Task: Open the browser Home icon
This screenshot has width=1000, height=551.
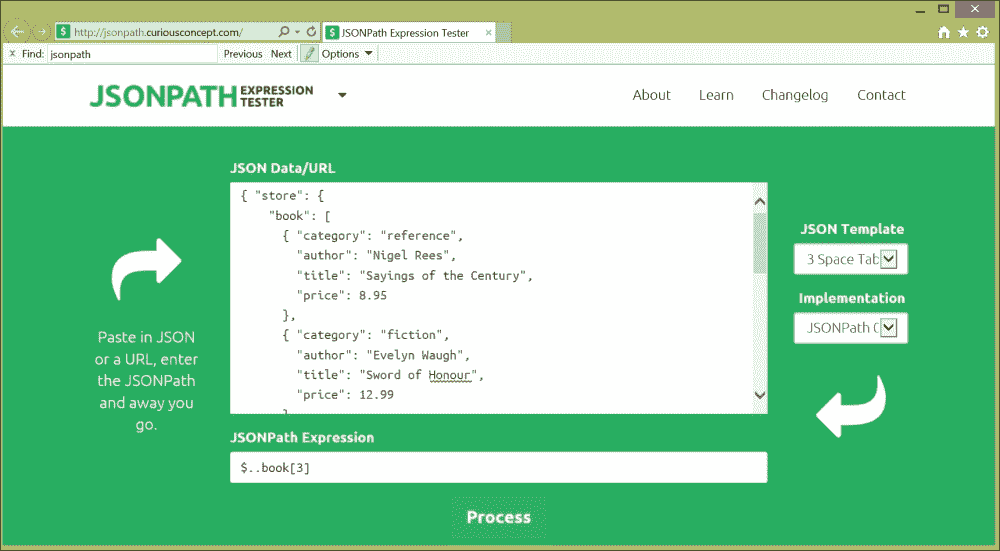Action: 944,33
